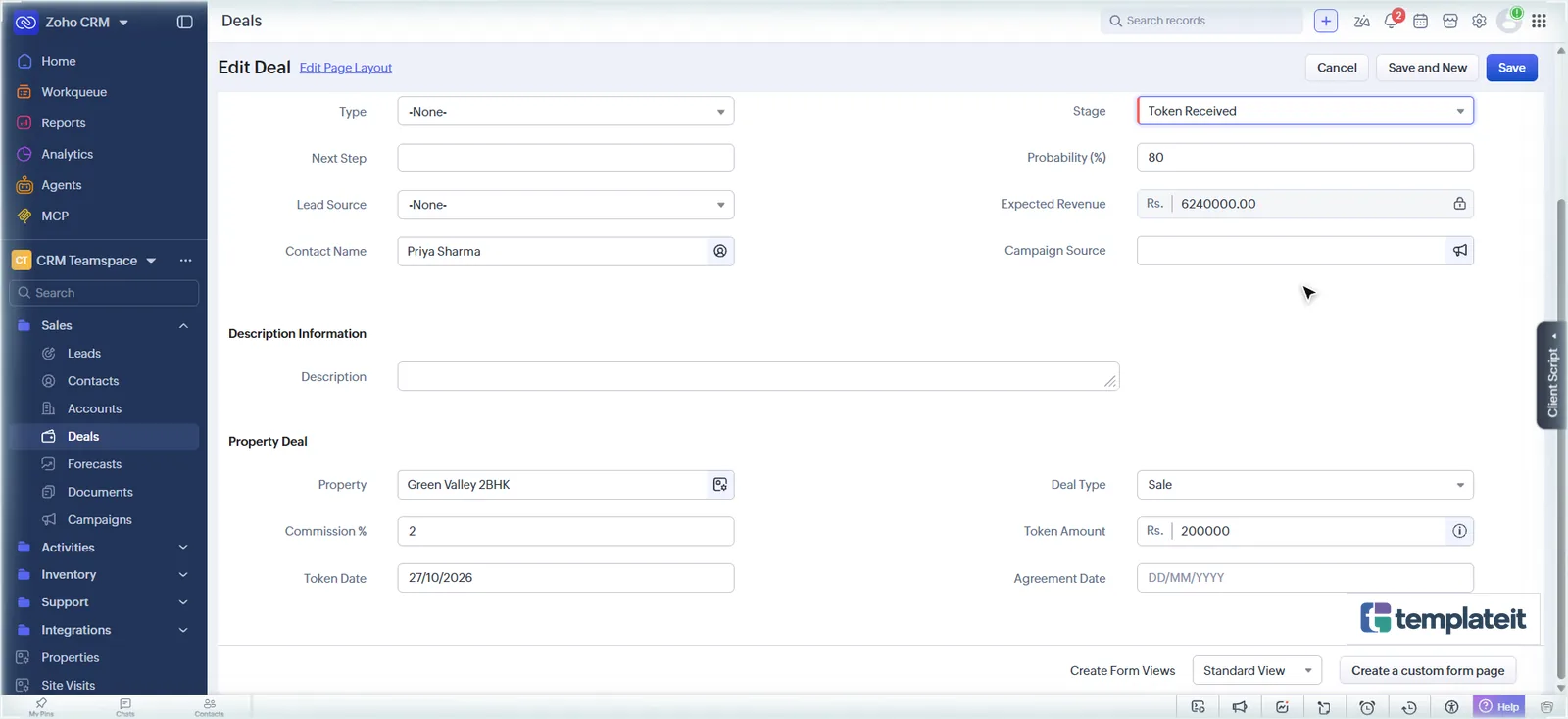Open the Type dropdown
This screenshot has width=1568, height=719.
coord(565,112)
